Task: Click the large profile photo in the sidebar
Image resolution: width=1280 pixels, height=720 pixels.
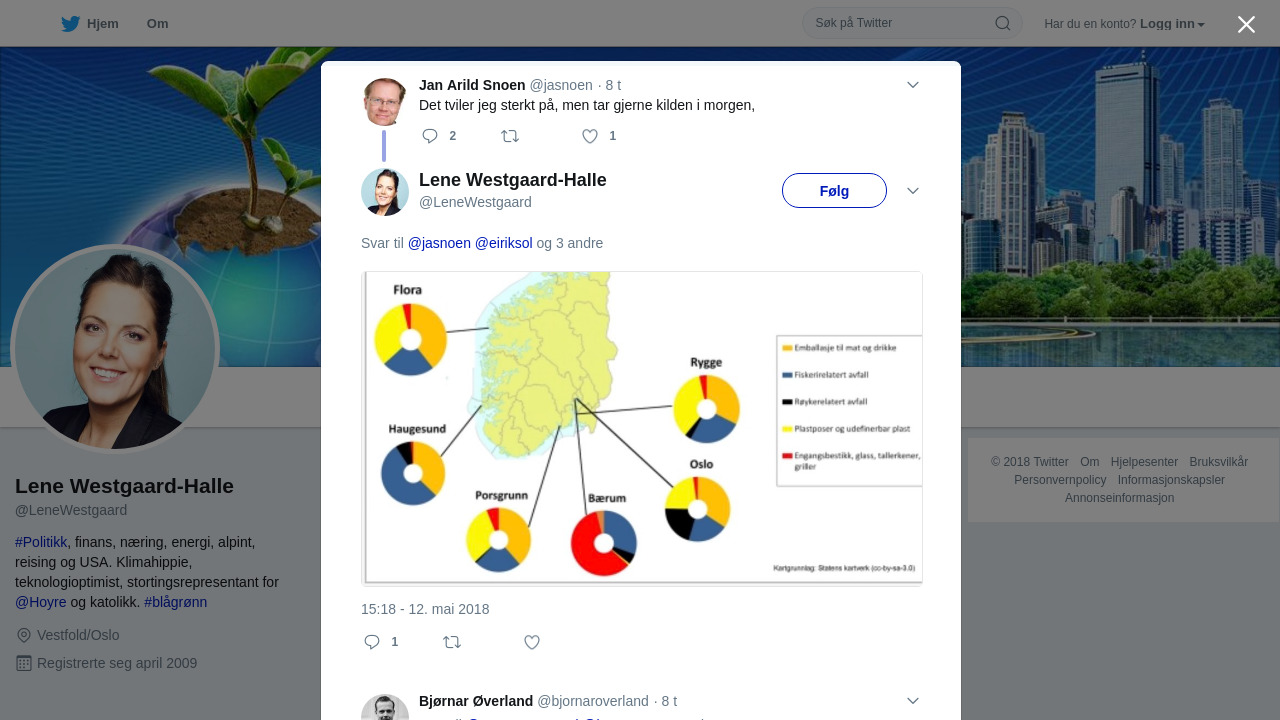Action: (x=115, y=349)
